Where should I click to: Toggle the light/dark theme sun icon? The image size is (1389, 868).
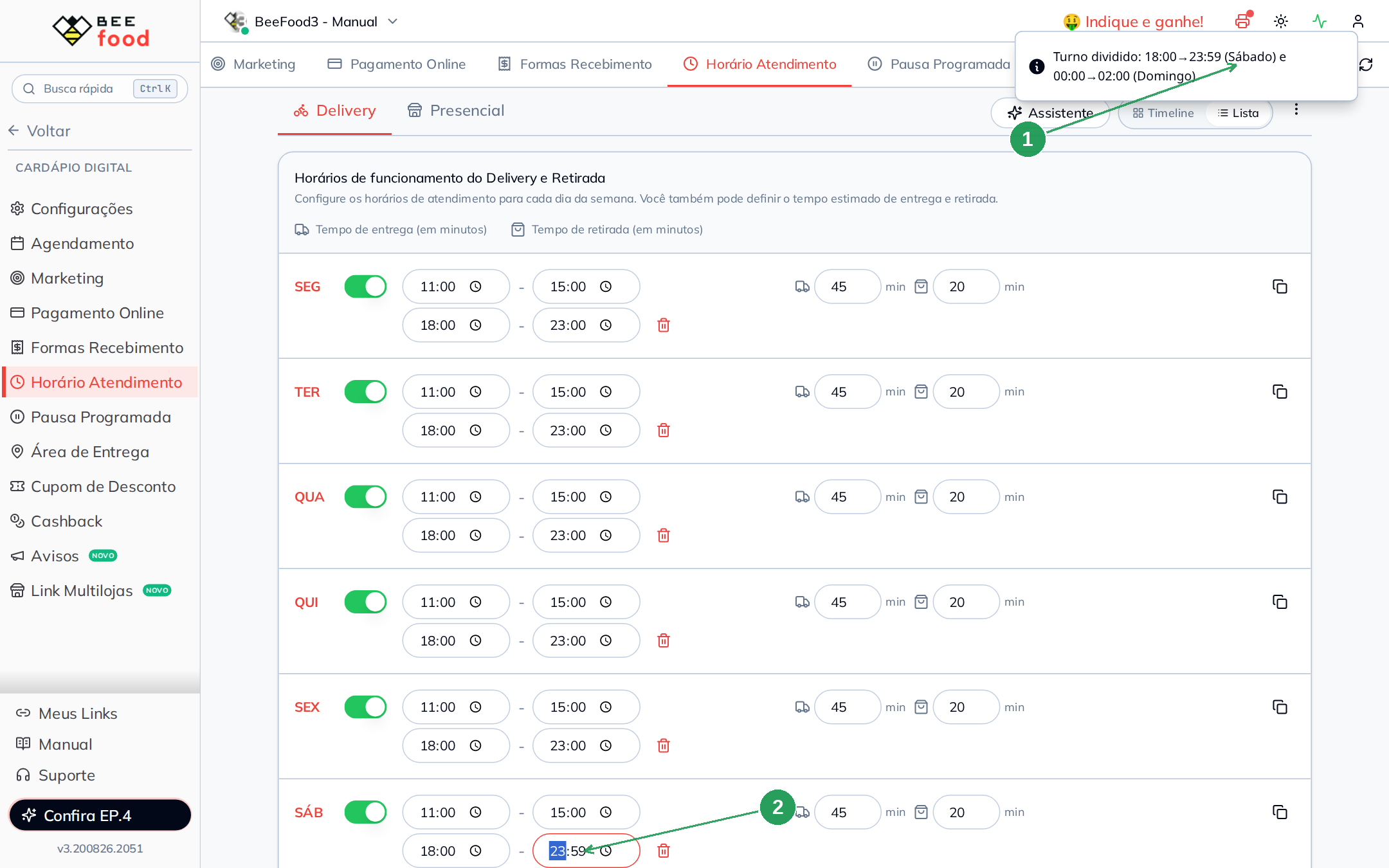[x=1281, y=21]
